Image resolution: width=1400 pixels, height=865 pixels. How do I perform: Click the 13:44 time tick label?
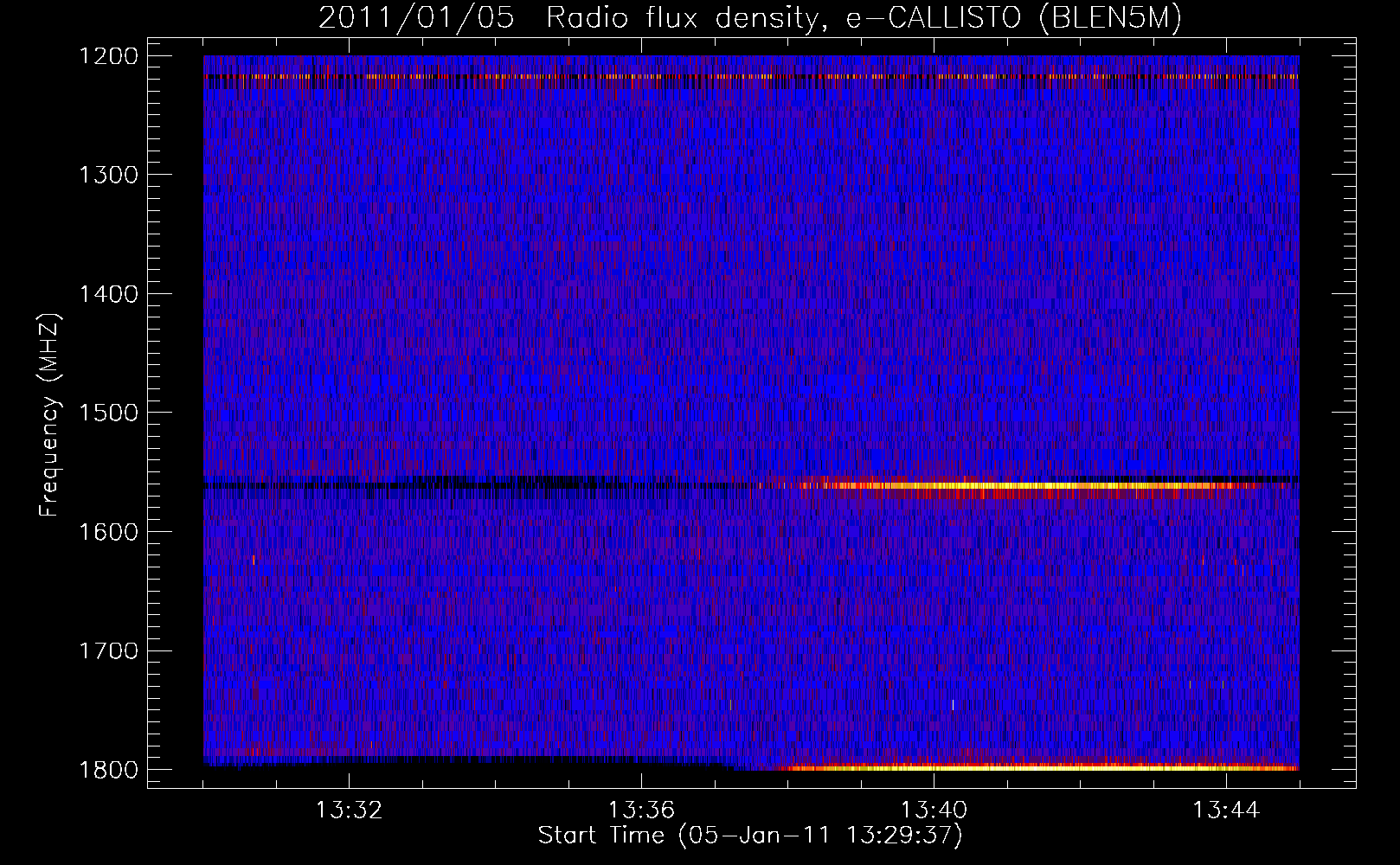click(x=1226, y=811)
